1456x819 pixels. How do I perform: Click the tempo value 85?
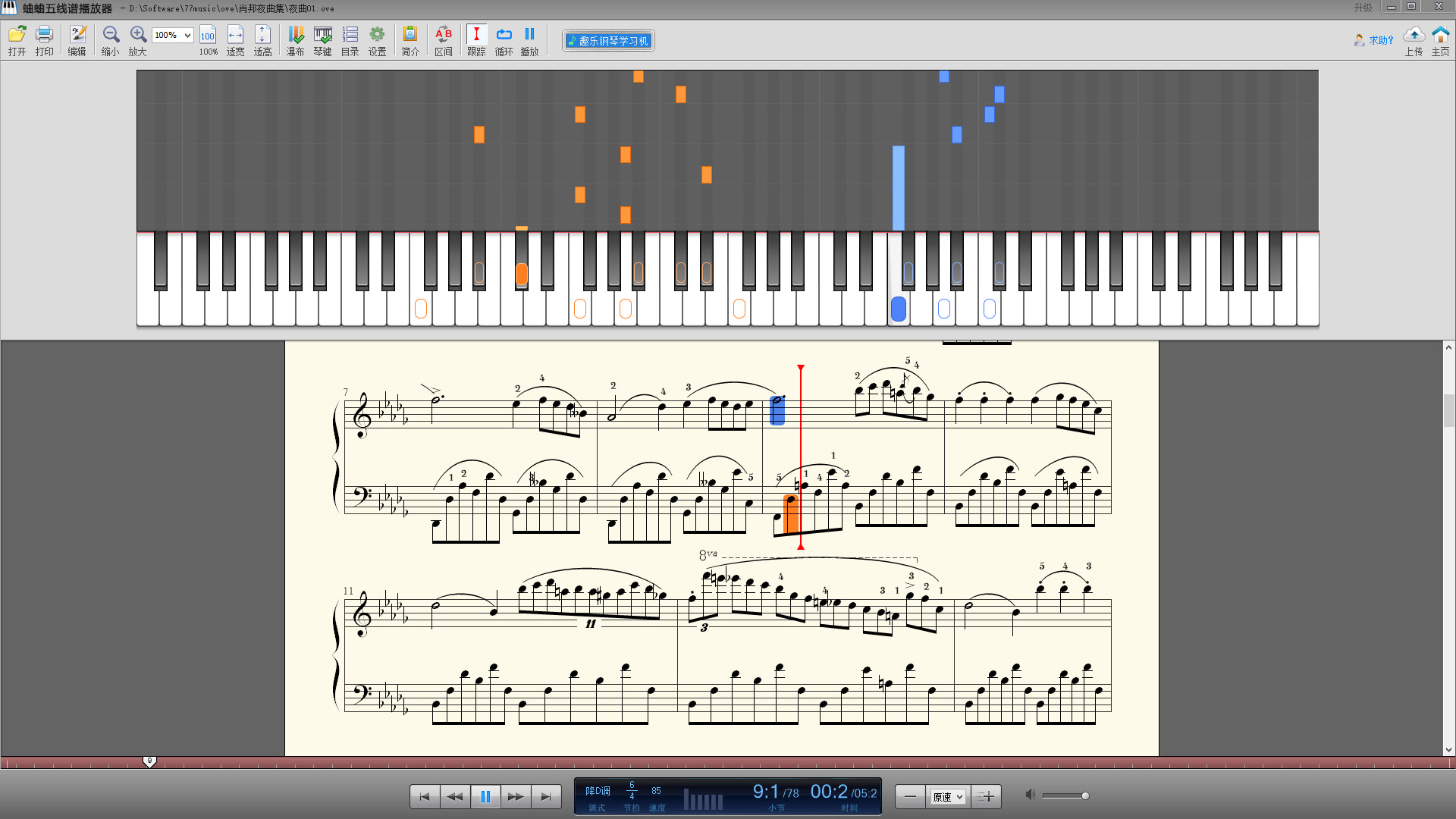click(x=656, y=790)
